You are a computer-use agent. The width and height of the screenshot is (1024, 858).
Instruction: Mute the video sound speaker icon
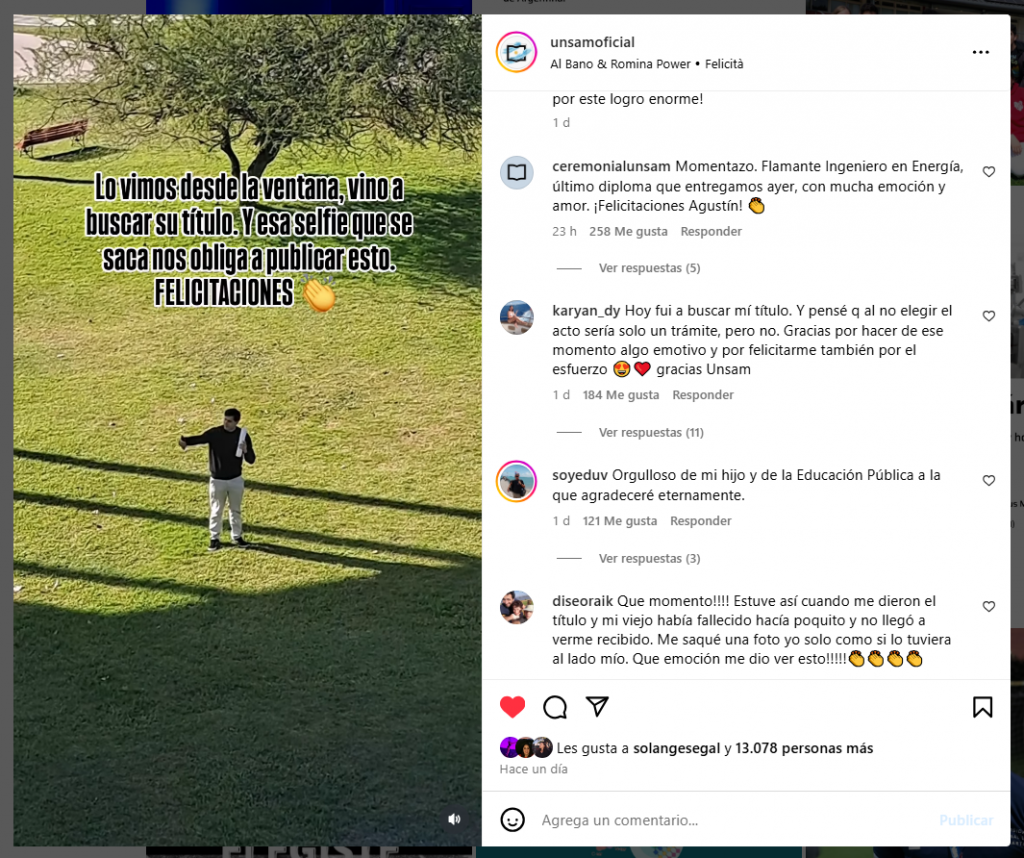(455, 819)
